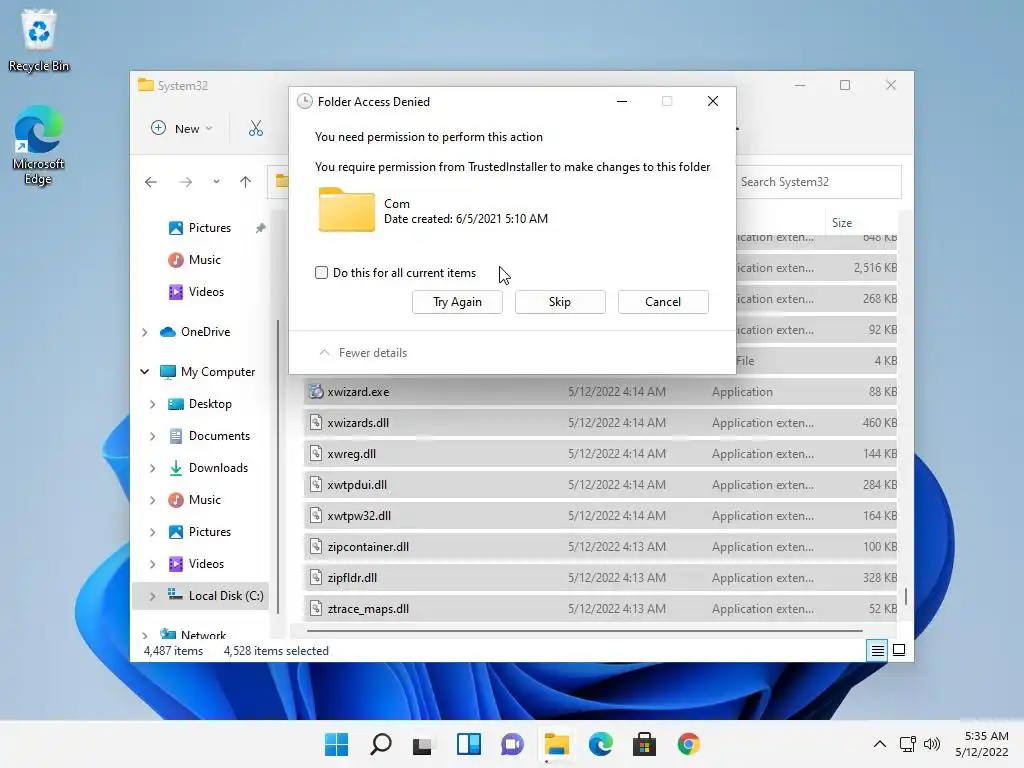Collapse the Fewer details section
1024x768 pixels.
pyautogui.click(x=363, y=353)
